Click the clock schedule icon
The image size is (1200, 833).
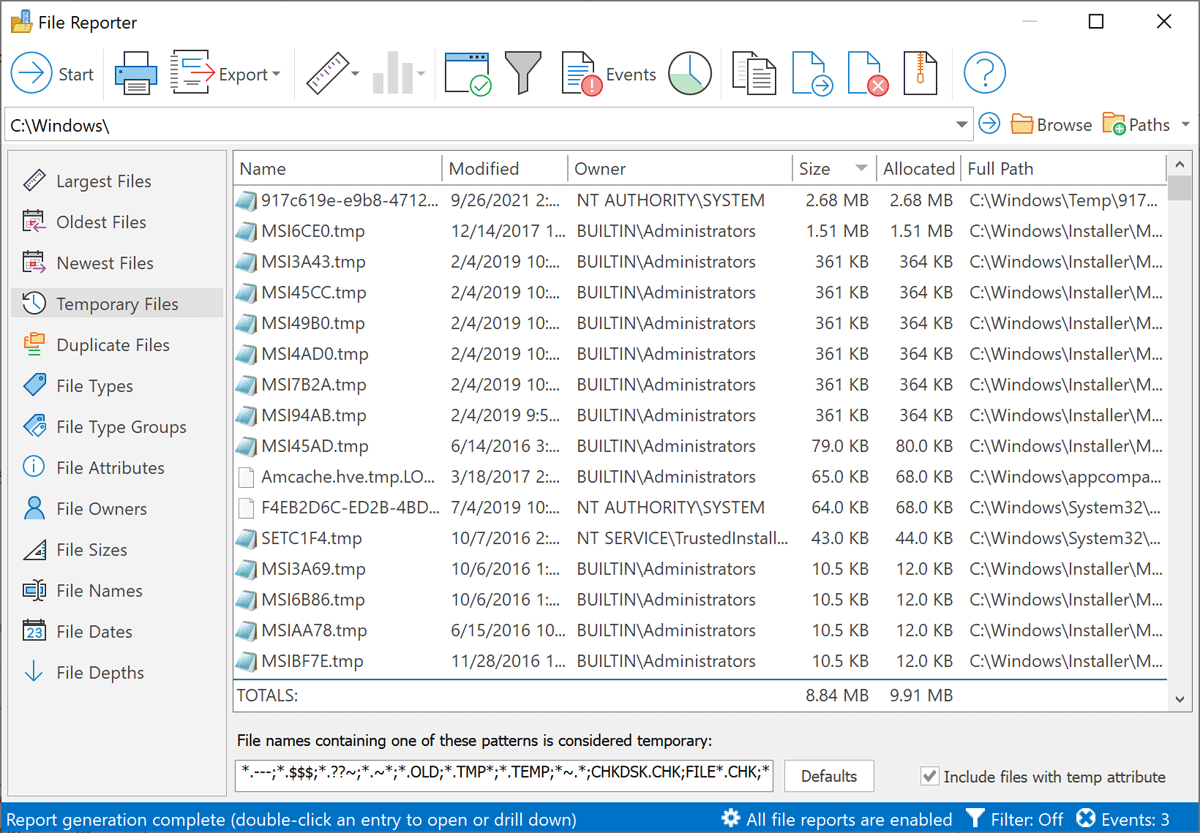point(690,74)
